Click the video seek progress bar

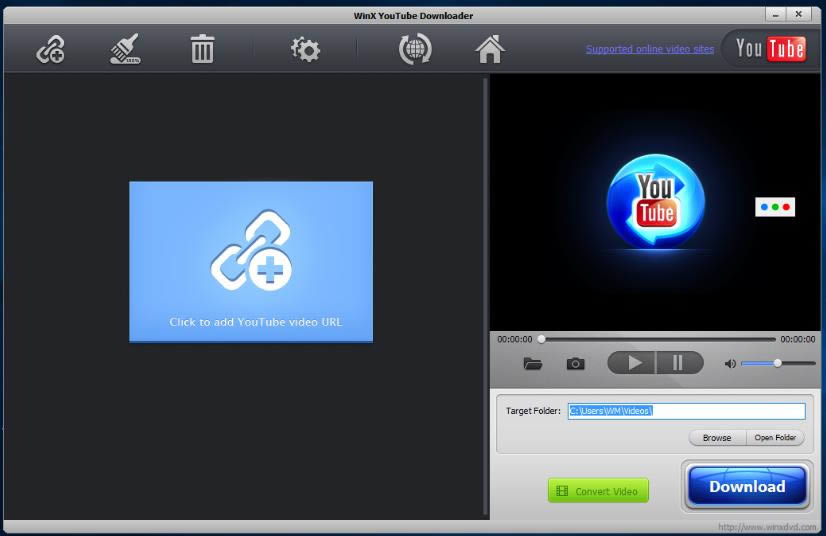point(658,339)
